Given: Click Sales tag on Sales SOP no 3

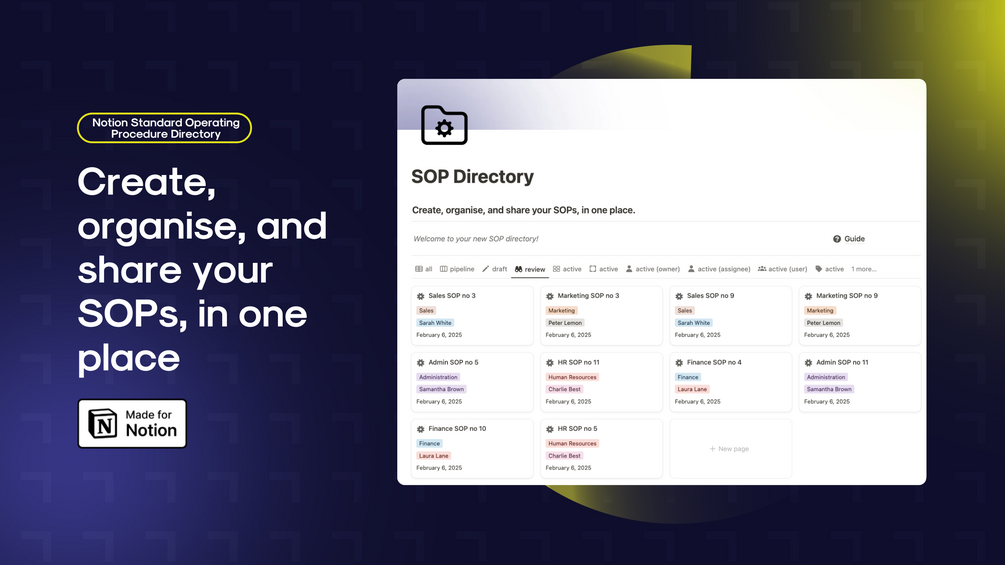Looking at the screenshot, I should click(426, 311).
